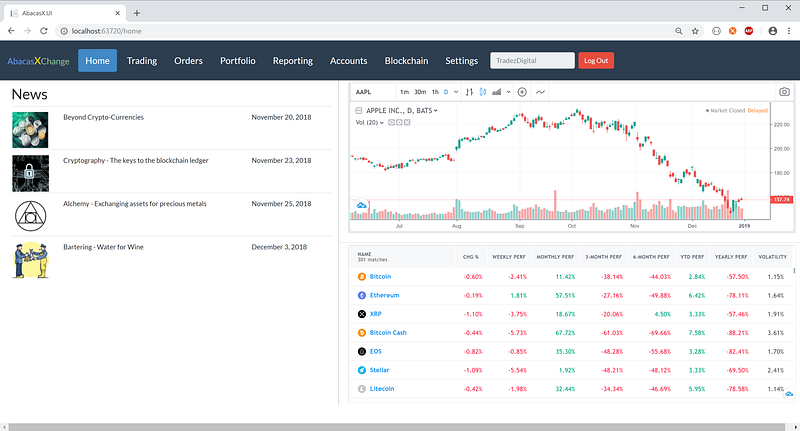This screenshot has width=800, height=431.
Task: Toggle visibility of the Vol indicator
Action: 391,122
